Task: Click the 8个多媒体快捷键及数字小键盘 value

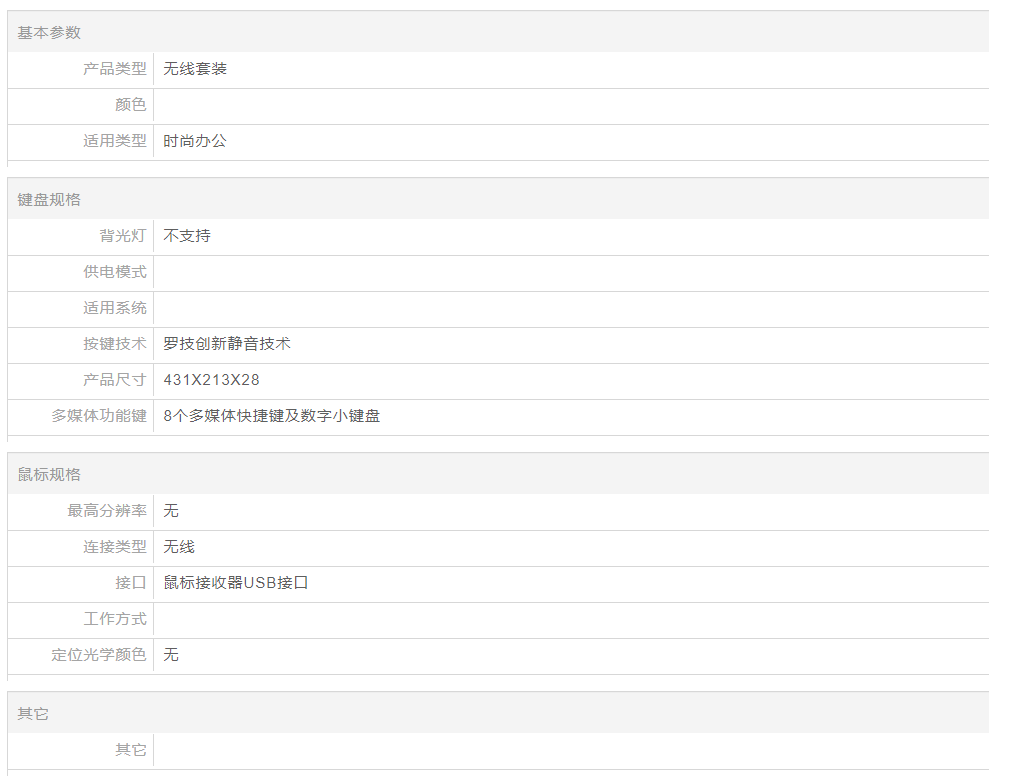Action: click(x=271, y=416)
